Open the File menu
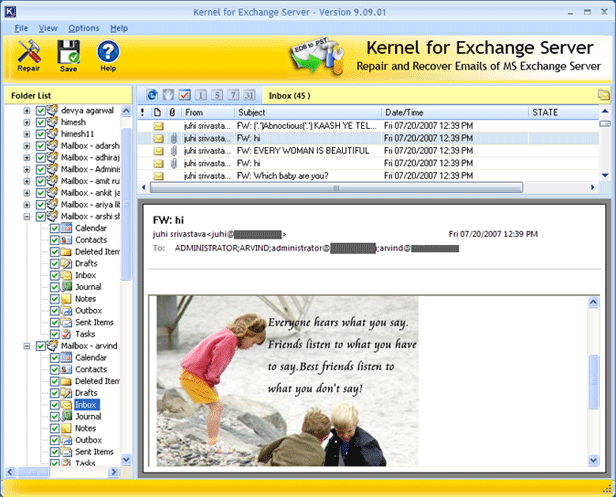The height and width of the screenshot is (497, 616). 21,28
